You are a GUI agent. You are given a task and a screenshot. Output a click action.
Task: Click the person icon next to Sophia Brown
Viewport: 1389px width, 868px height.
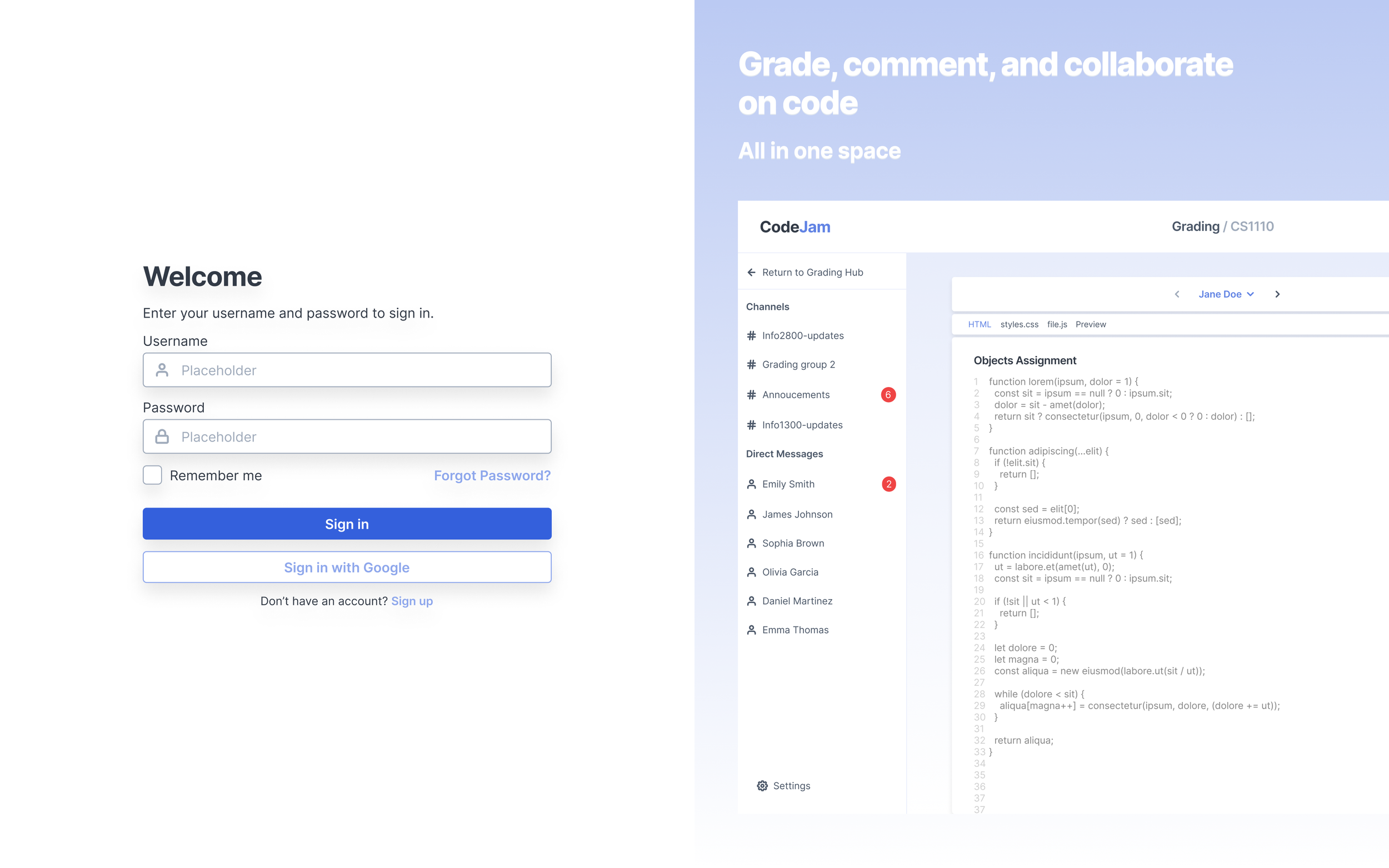click(751, 543)
